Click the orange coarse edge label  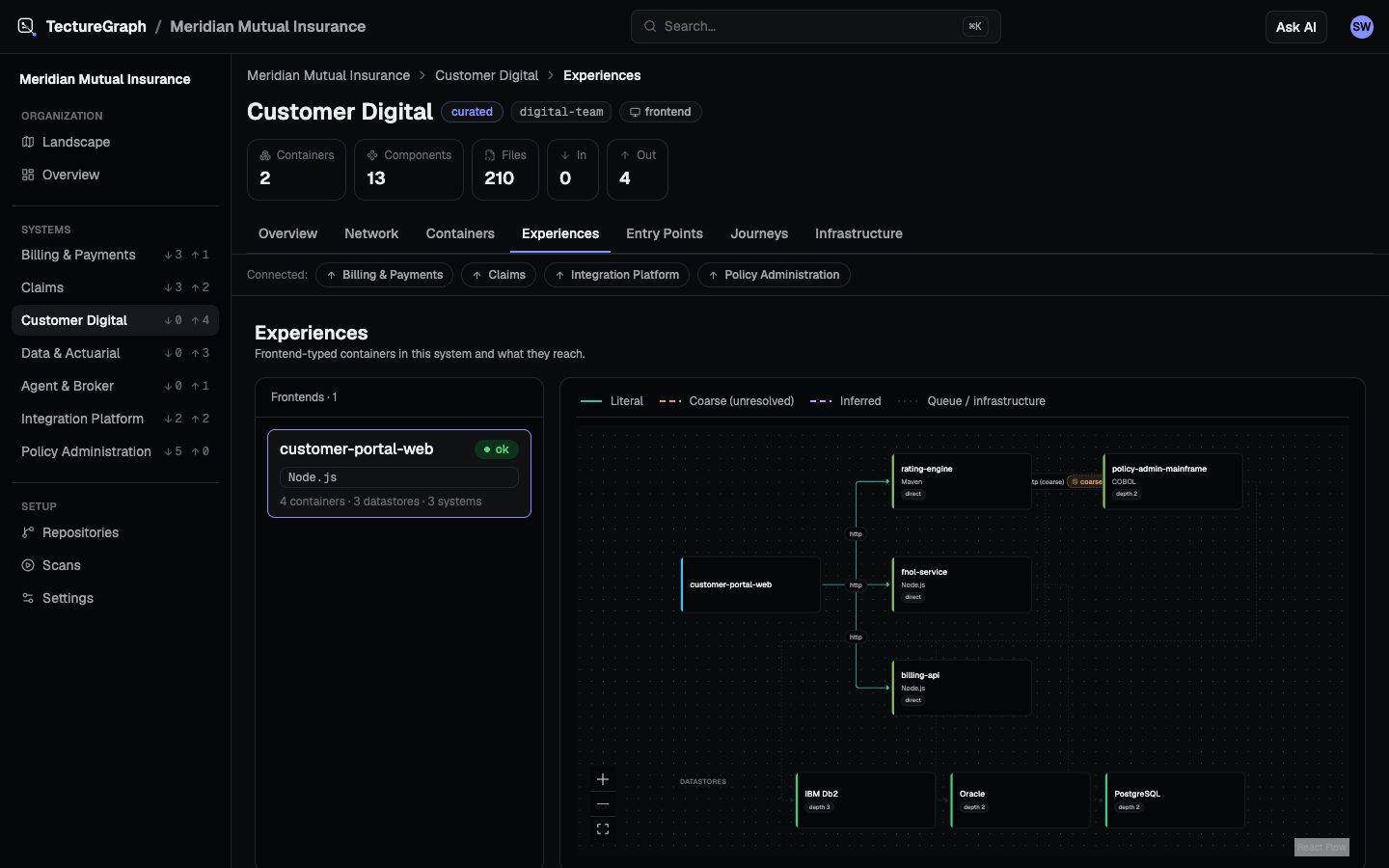[1086, 482]
